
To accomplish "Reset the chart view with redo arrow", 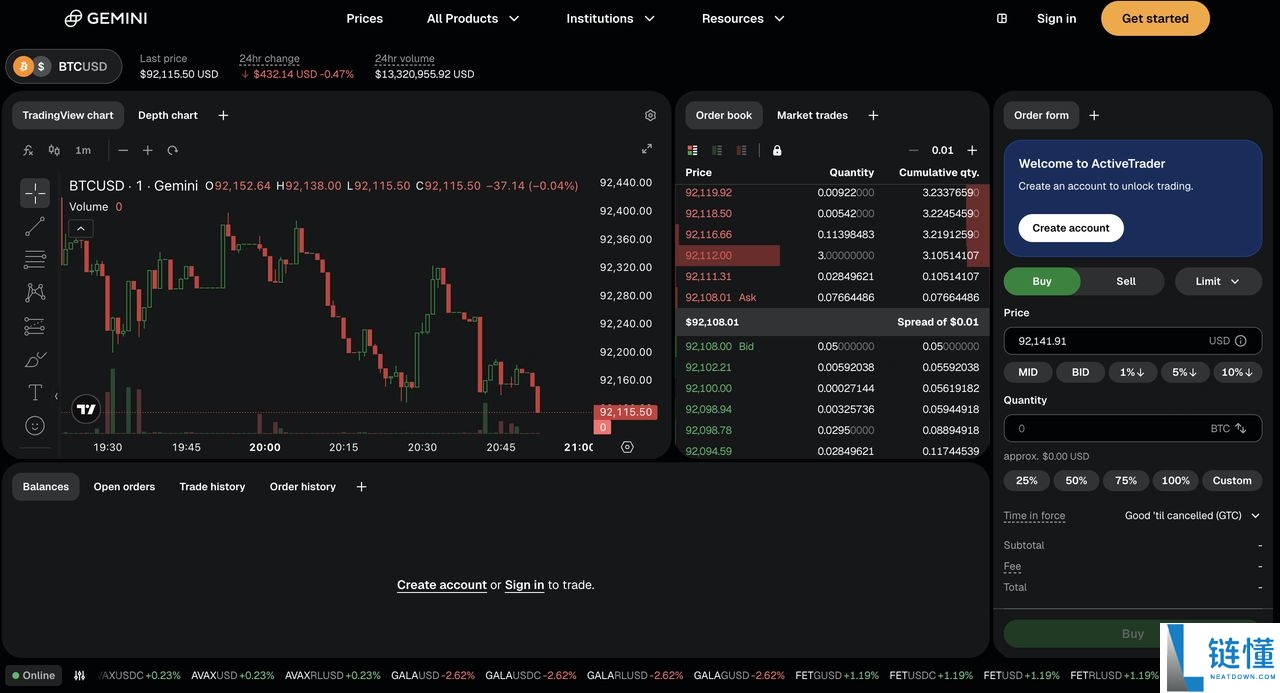I will click(x=172, y=150).
